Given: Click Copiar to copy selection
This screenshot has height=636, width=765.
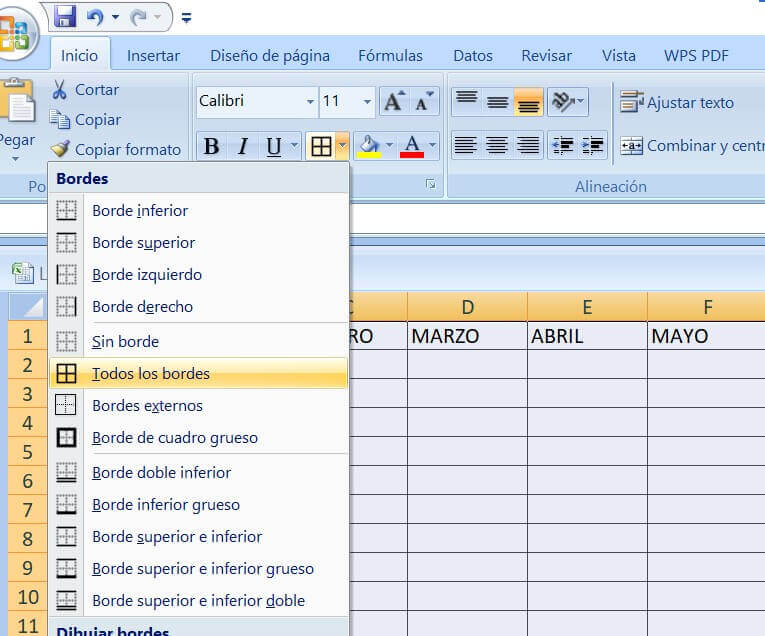Looking at the screenshot, I should pos(86,119).
